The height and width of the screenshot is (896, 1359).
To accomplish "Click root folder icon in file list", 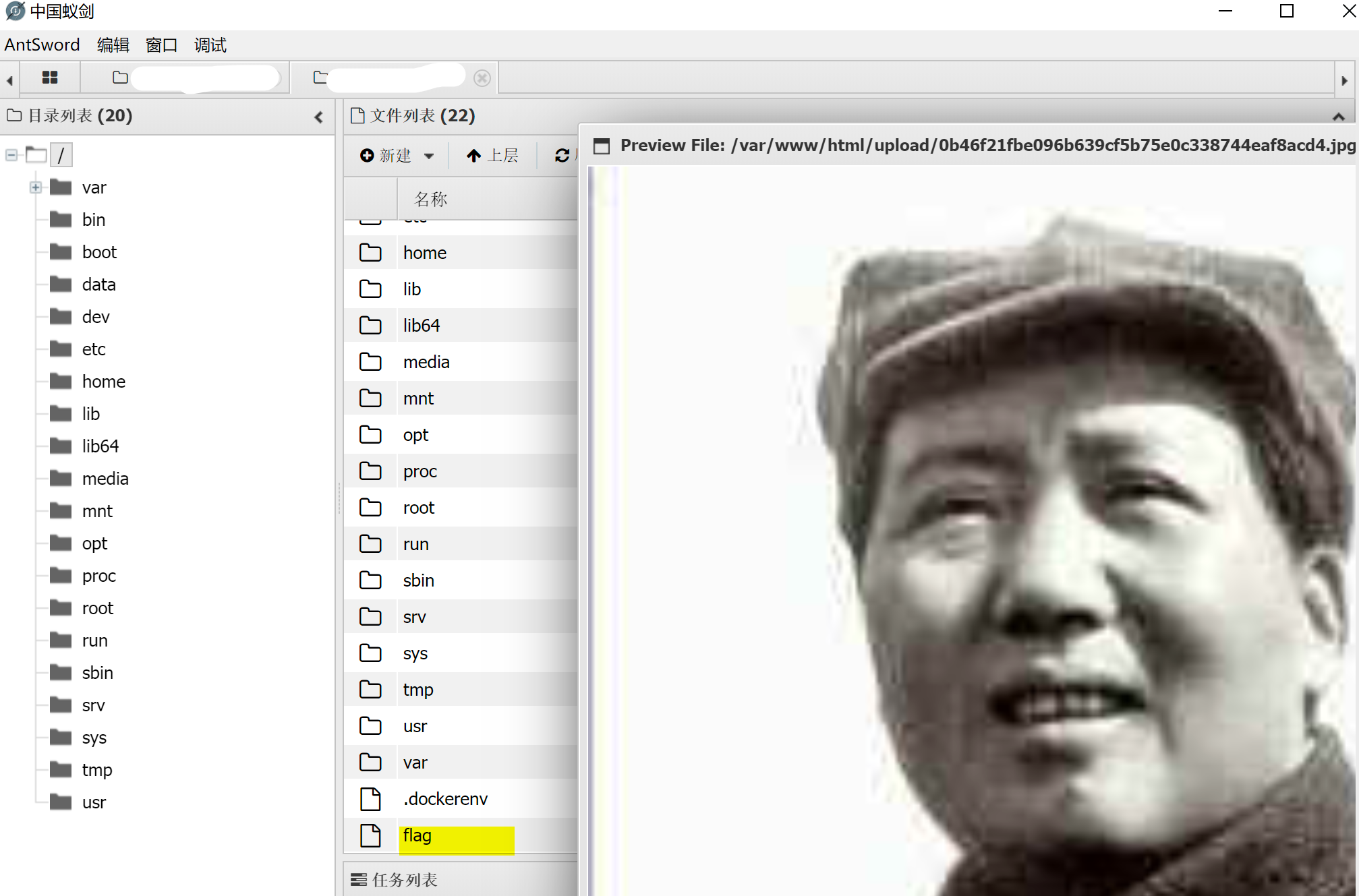I will (x=370, y=508).
